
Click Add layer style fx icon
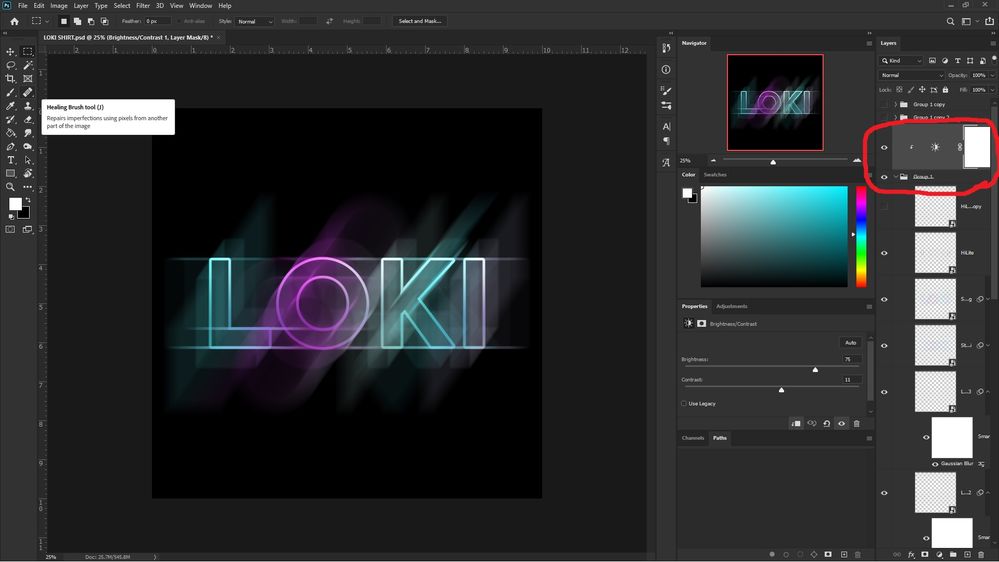[x=911, y=554]
